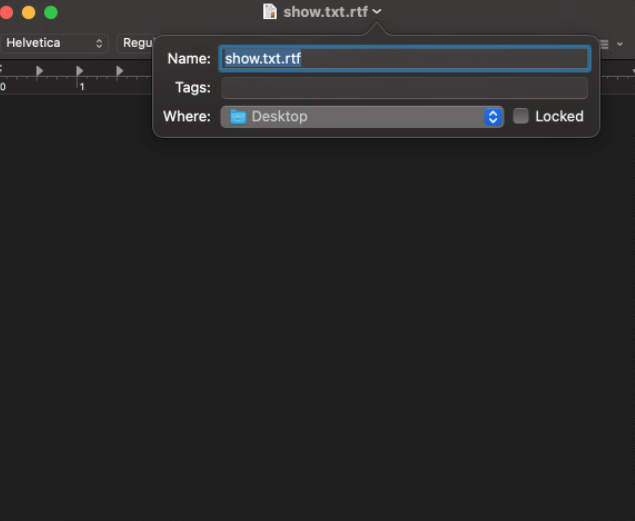Click into the Name text field
Image resolution: width=635 pixels, height=521 pixels.
[x=404, y=59]
